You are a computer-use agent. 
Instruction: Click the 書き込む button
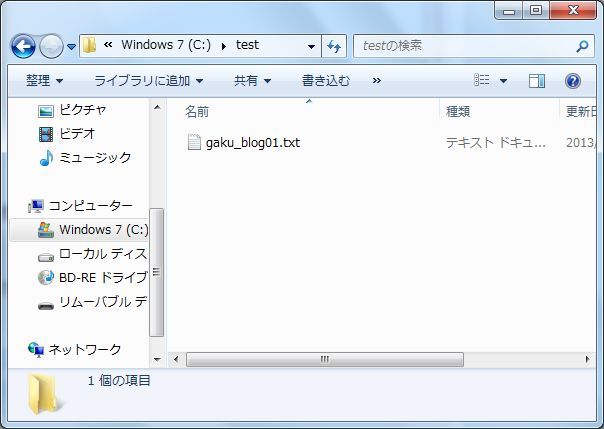tap(326, 81)
